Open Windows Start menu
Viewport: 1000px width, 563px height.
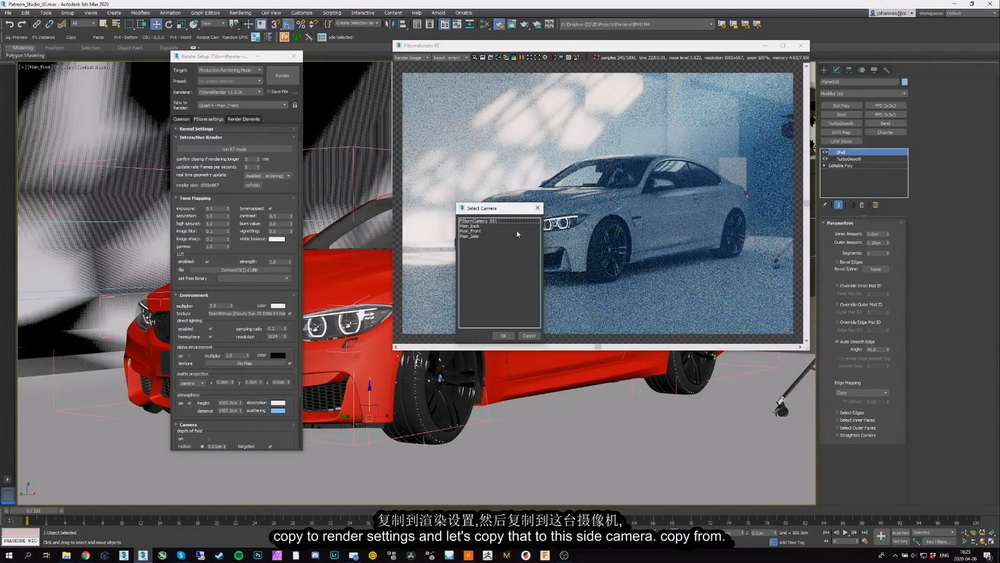[x=9, y=555]
